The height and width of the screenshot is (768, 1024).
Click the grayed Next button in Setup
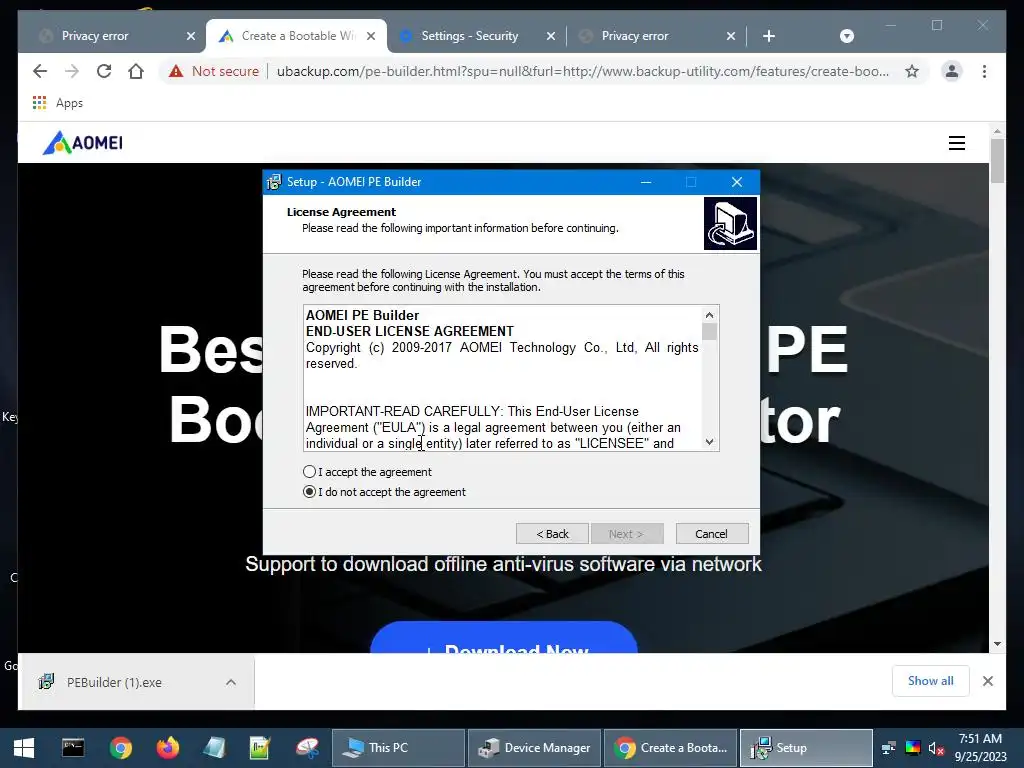pos(627,534)
